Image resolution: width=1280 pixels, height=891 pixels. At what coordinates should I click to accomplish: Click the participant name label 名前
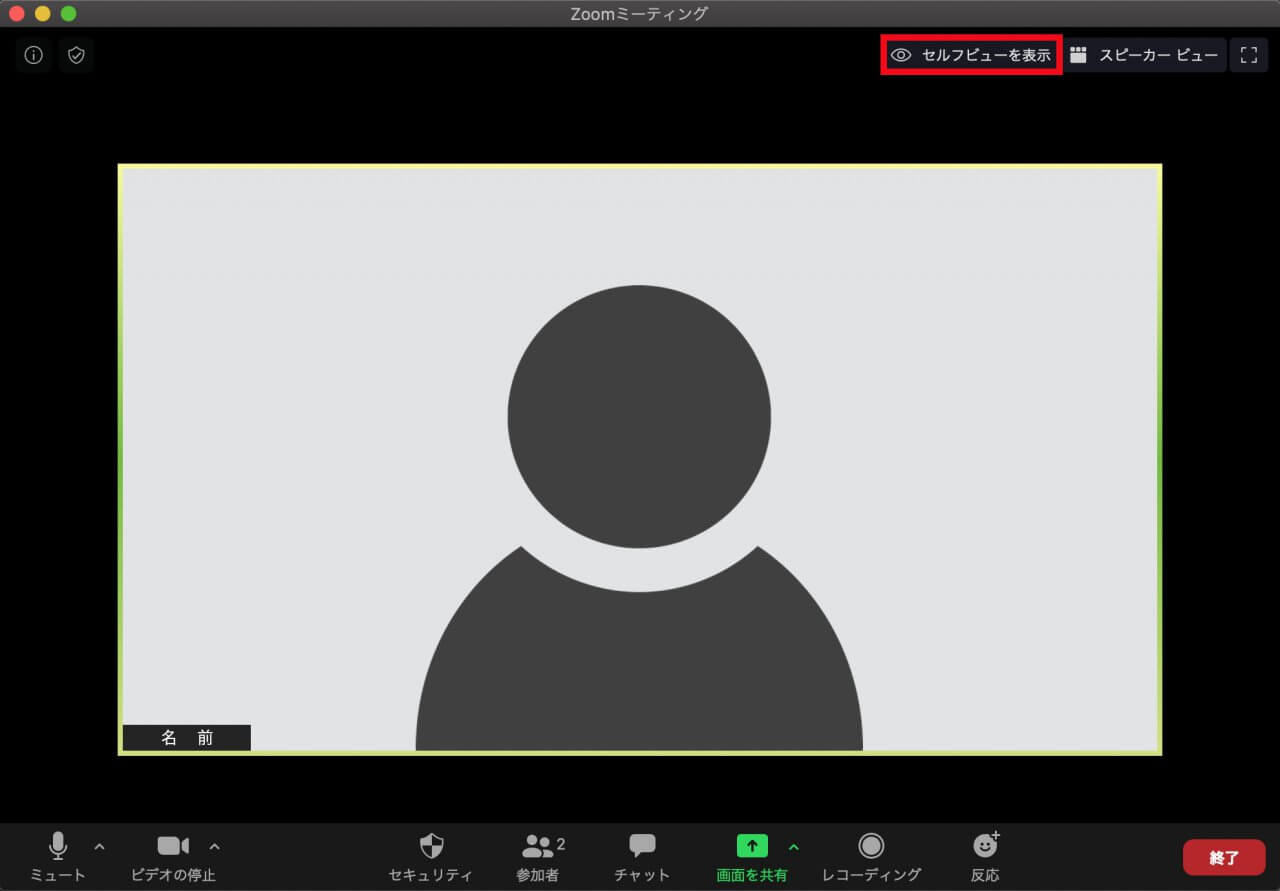click(187, 738)
